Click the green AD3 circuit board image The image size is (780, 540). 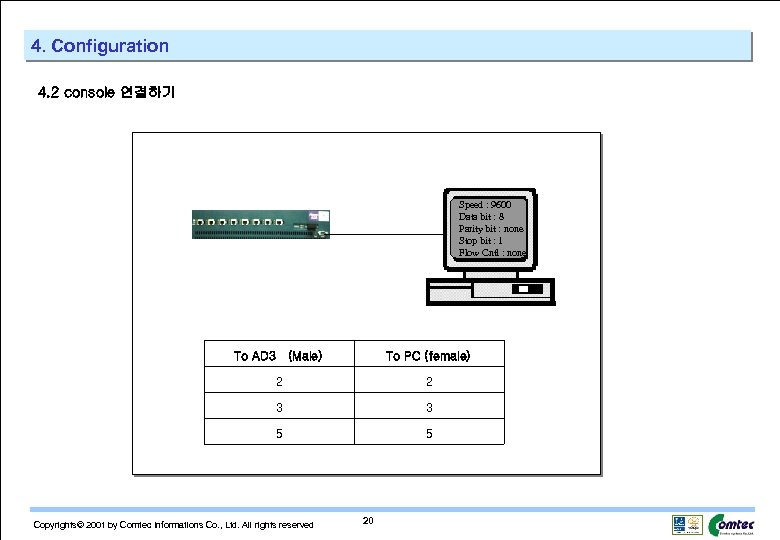click(x=261, y=224)
